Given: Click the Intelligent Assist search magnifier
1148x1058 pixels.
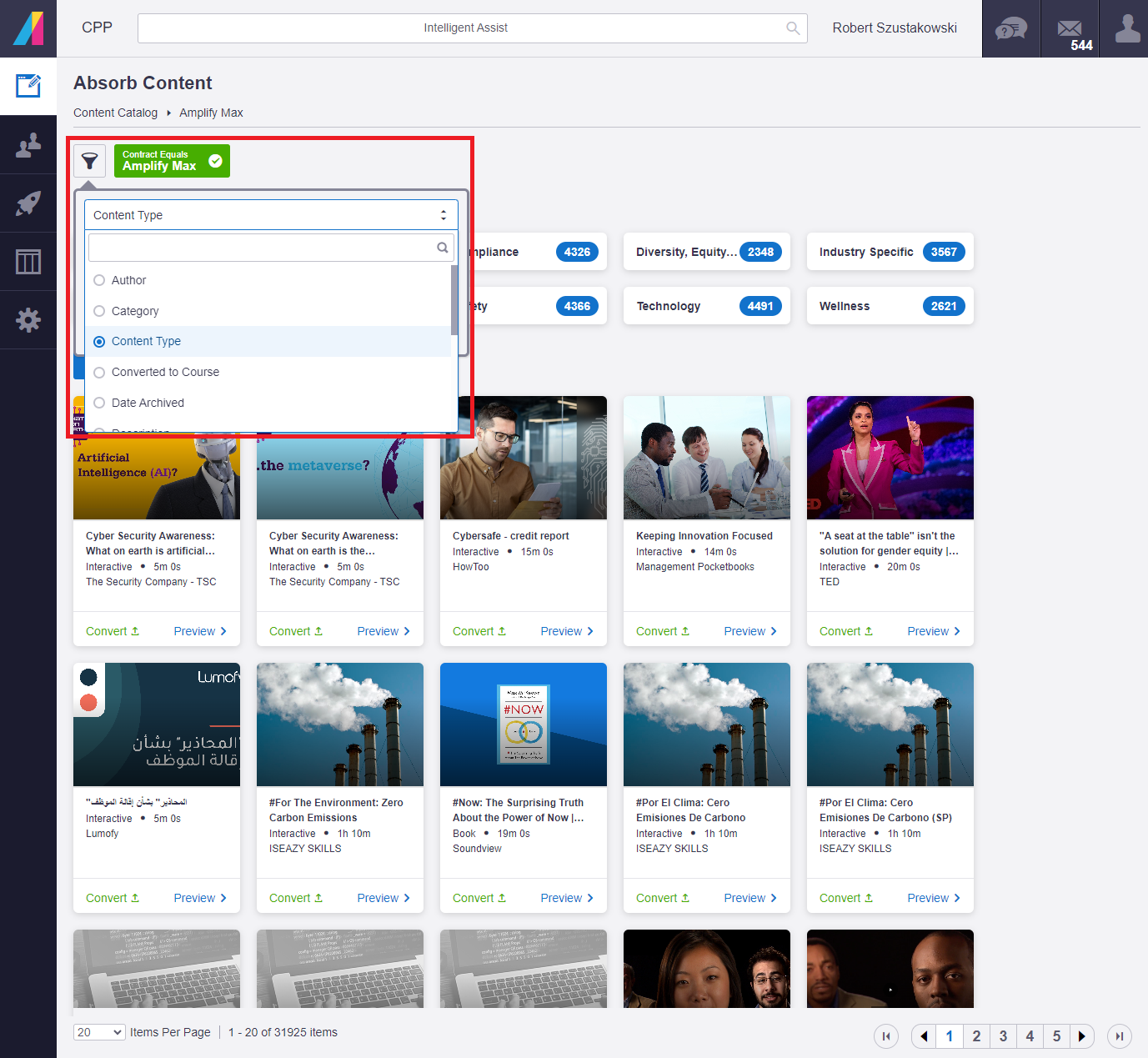Looking at the screenshot, I should point(793,28).
